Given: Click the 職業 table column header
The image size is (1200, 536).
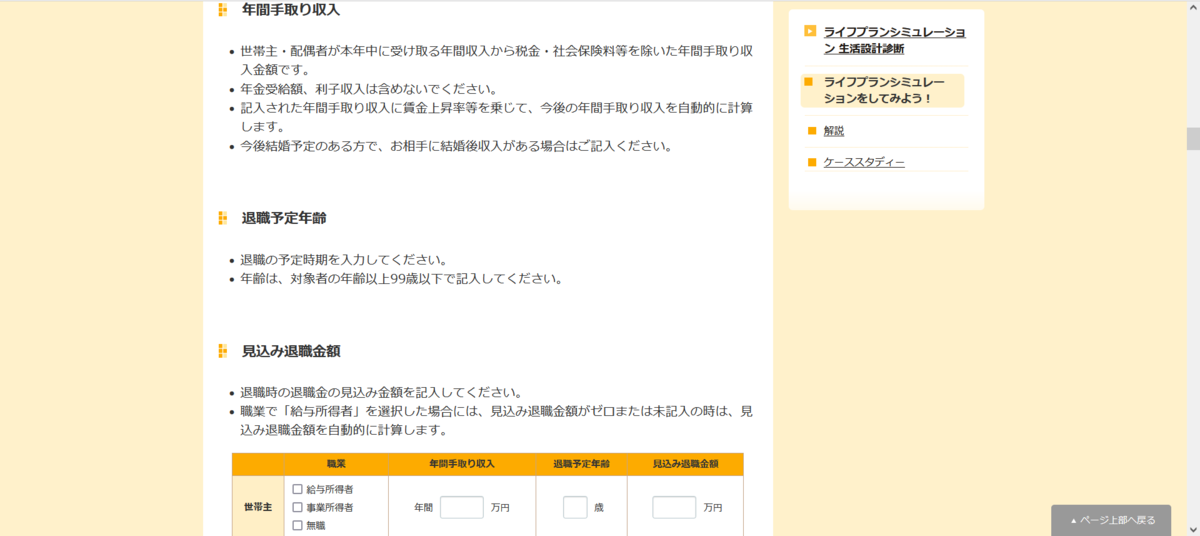Looking at the screenshot, I should click(336, 465).
